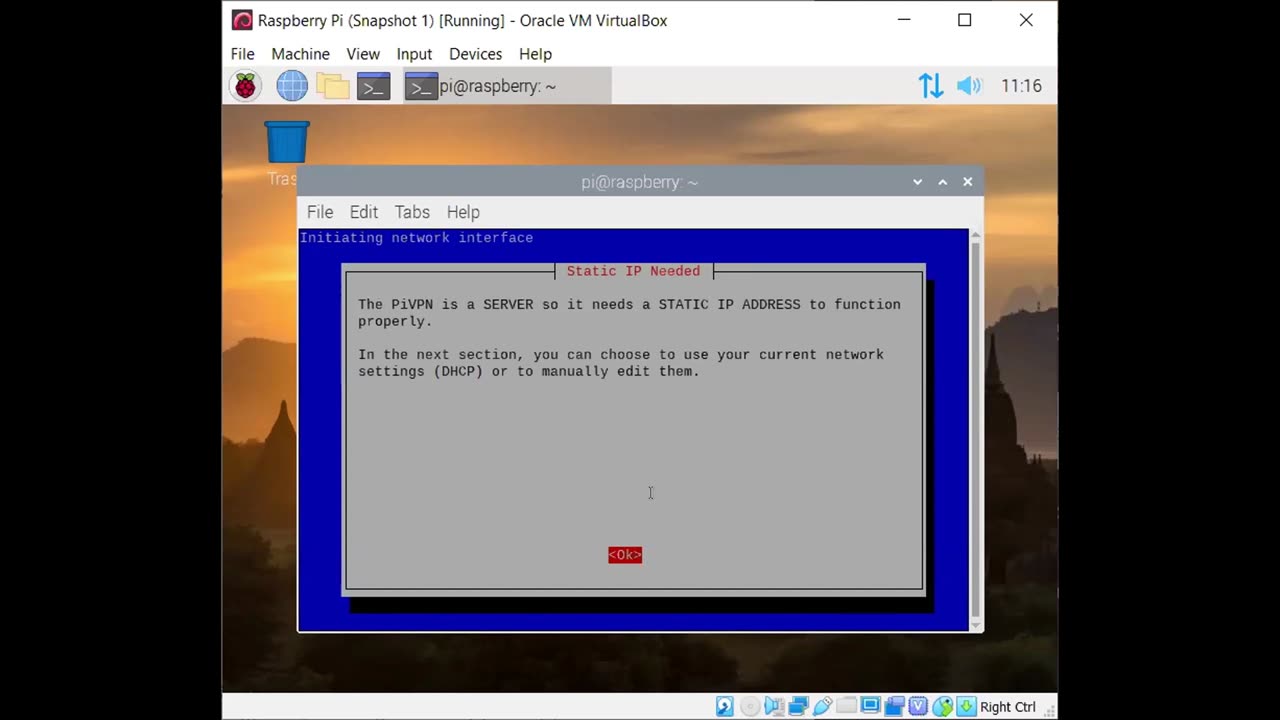The height and width of the screenshot is (720, 1280).
Task: Click the VirtualBox optical drive status icon
Action: point(750,707)
